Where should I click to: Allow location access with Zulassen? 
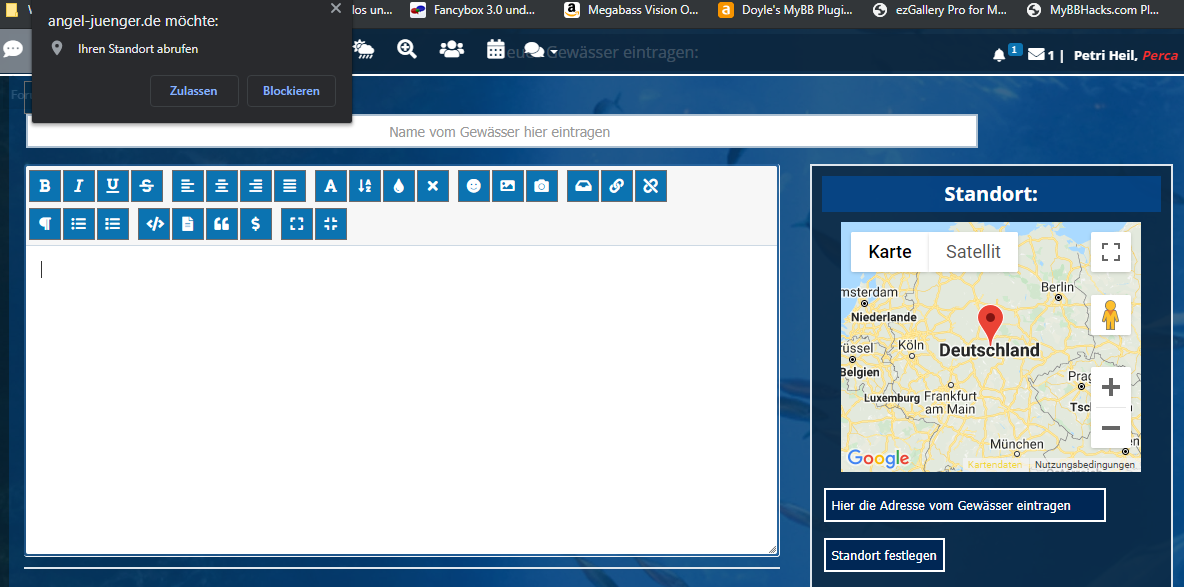pos(194,91)
